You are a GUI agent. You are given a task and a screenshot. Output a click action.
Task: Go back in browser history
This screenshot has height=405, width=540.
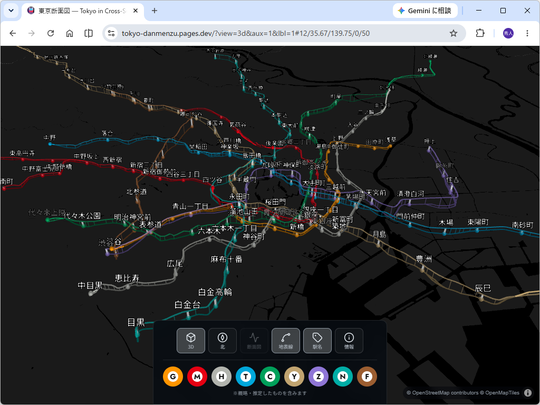[x=13, y=33]
